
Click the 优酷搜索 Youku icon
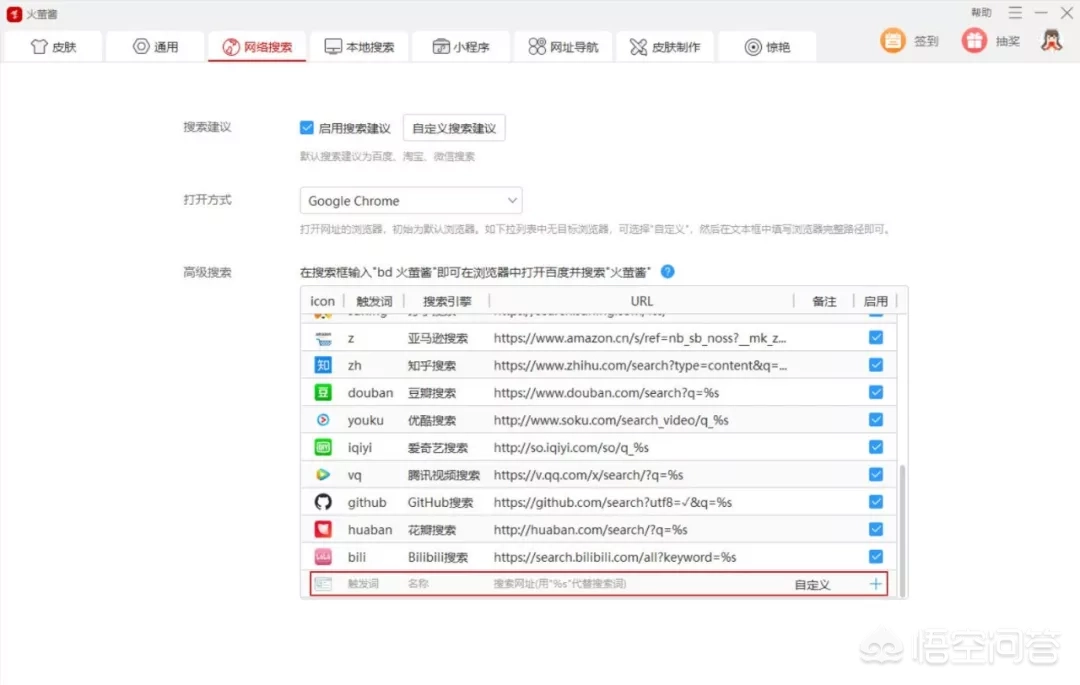tap(323, 420)
